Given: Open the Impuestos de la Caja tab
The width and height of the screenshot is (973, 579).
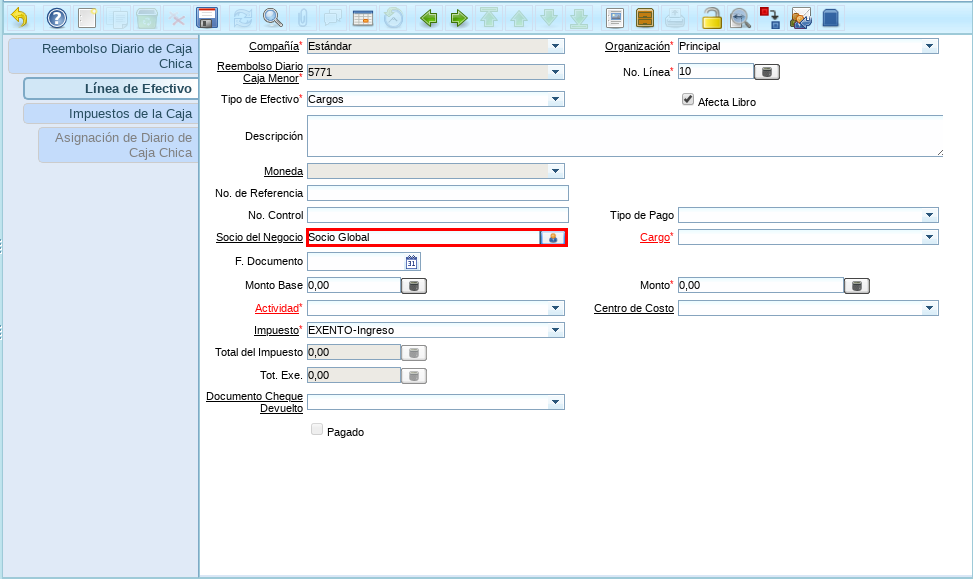Looking at the screenshot, I should pyautogui.click(x=111, y=114).
